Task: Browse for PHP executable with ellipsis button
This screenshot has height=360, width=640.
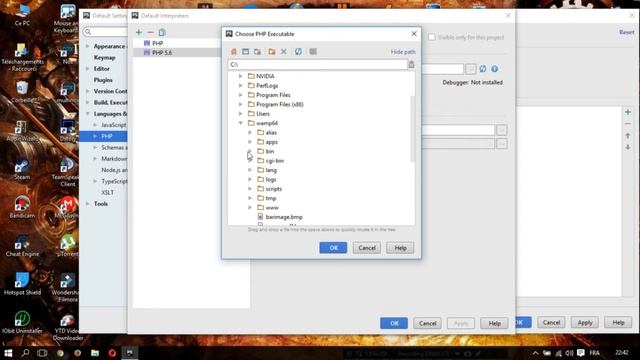Action: pyautogui.click(x=471, y=69)
